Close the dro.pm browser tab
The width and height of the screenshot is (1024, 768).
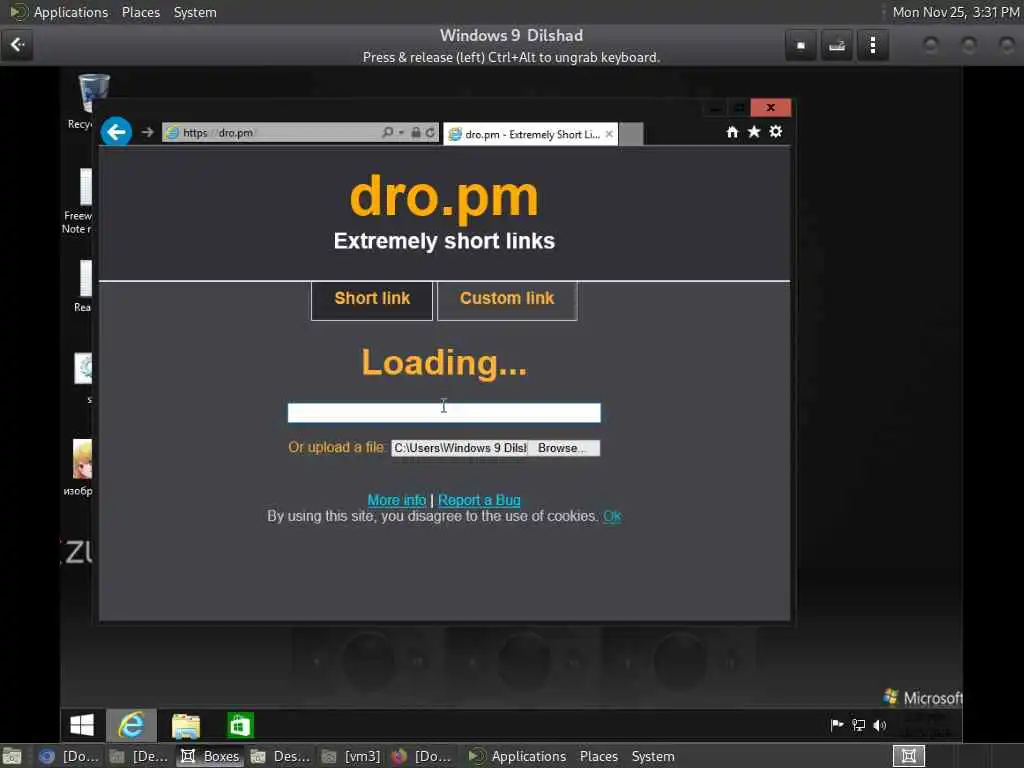coord(609,134)
